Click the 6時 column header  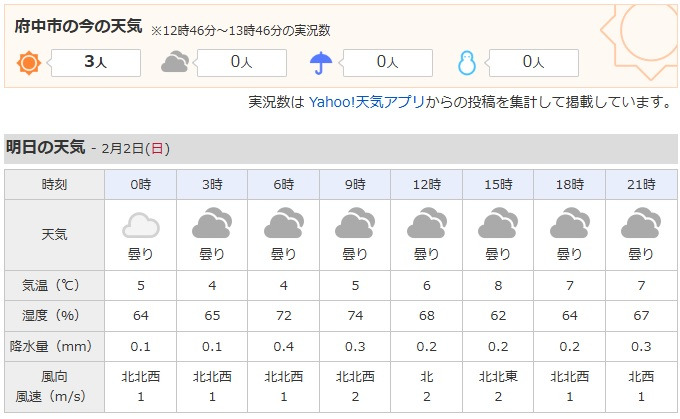pyautogui.click(x=284, y=184)
